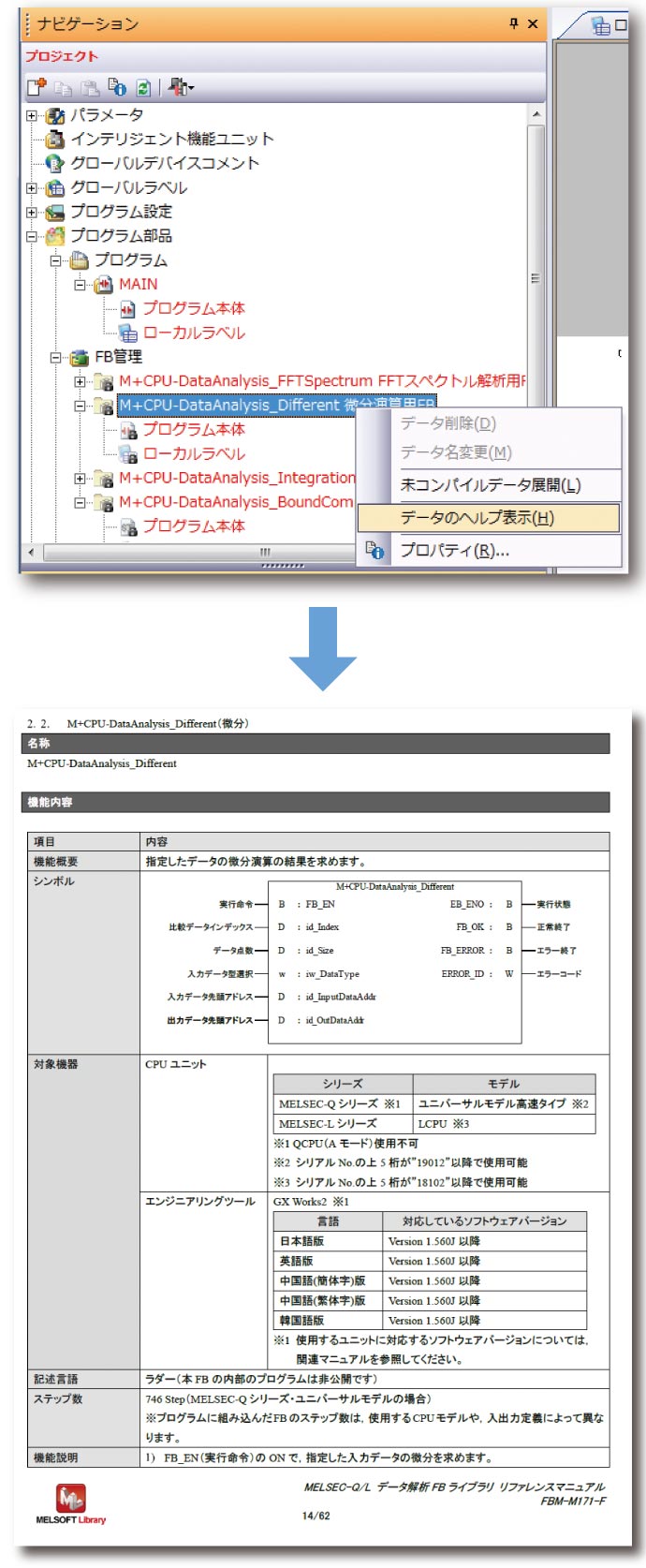Image resolution: width=646 pixels, height=1568 pixels.
Task: Click the ユニバーサルモデル高速タイプ table cell
Action: click(504, 1104)
